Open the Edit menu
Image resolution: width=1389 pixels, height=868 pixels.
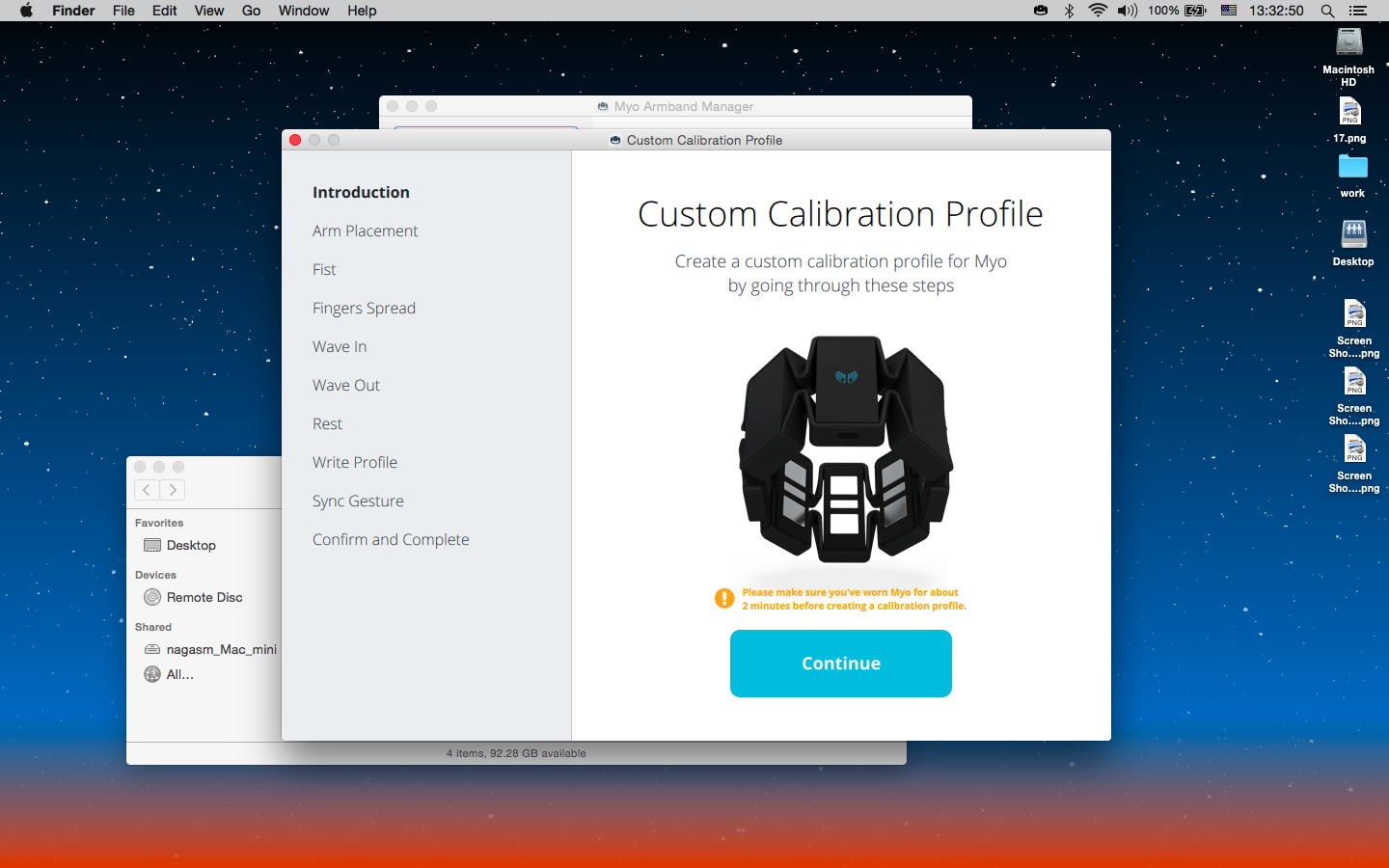point(165,11)
